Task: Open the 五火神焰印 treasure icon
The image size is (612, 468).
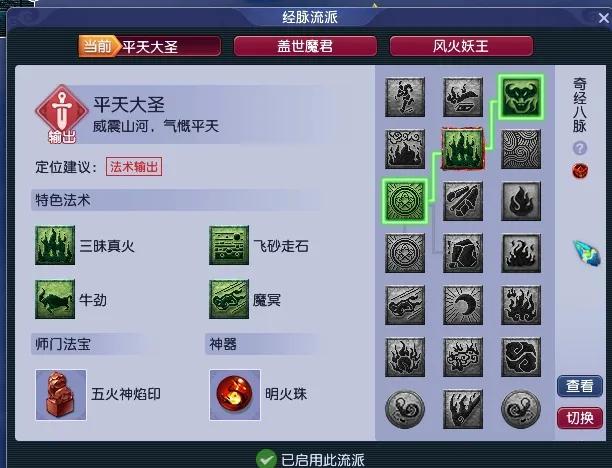Action: 61,395
